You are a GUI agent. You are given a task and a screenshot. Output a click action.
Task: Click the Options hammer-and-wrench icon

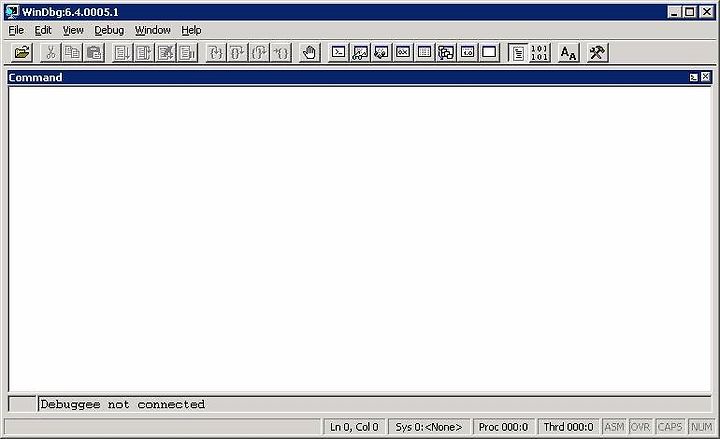(597, 53)
